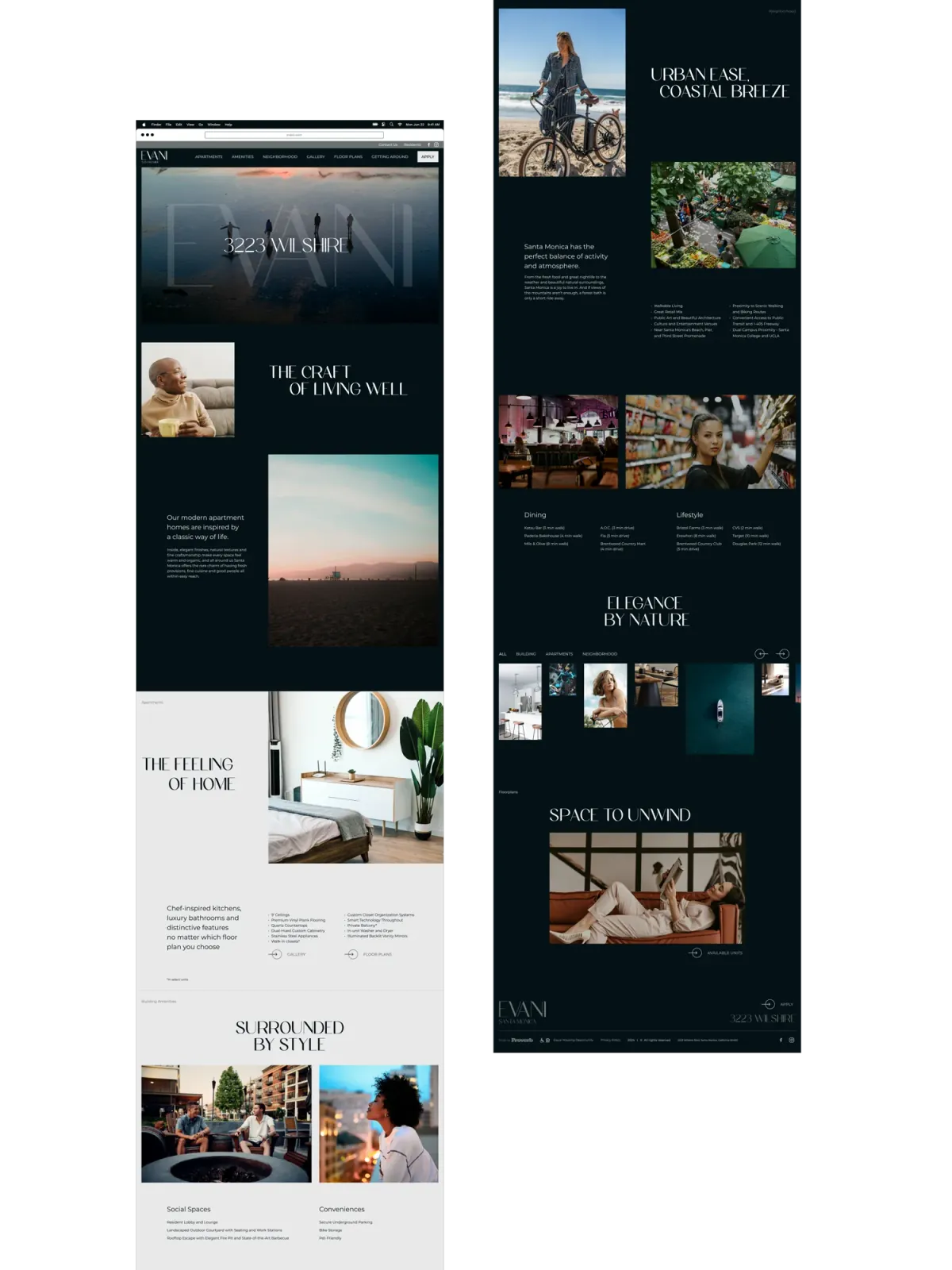Click the gallery next arrow icon
The height and width of the screenshot is (1270, 952).
click(x=783, y=654)
